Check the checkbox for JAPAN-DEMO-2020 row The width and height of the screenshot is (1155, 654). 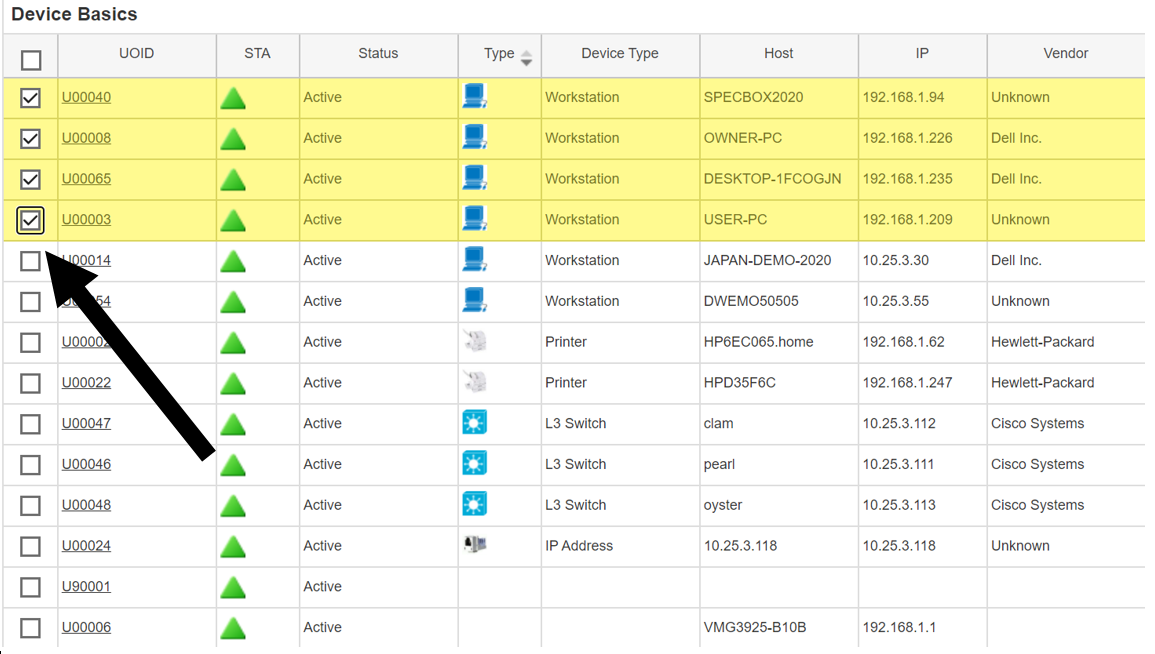(30, 261)
